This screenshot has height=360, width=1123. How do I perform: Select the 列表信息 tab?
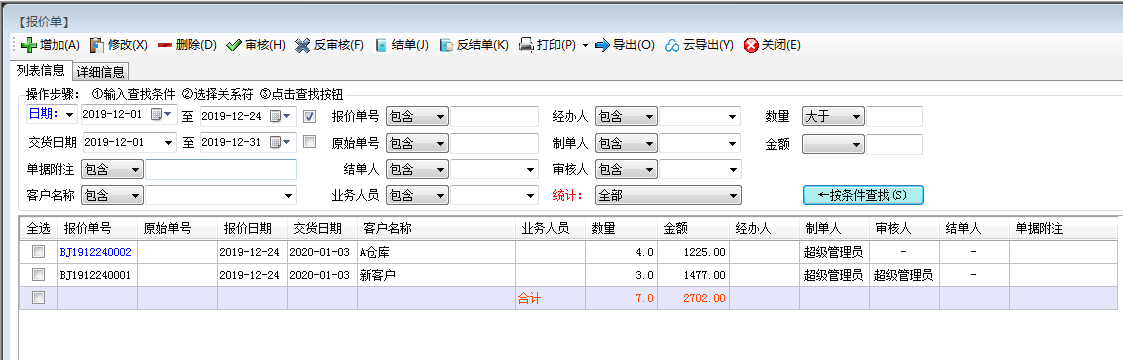41,70
